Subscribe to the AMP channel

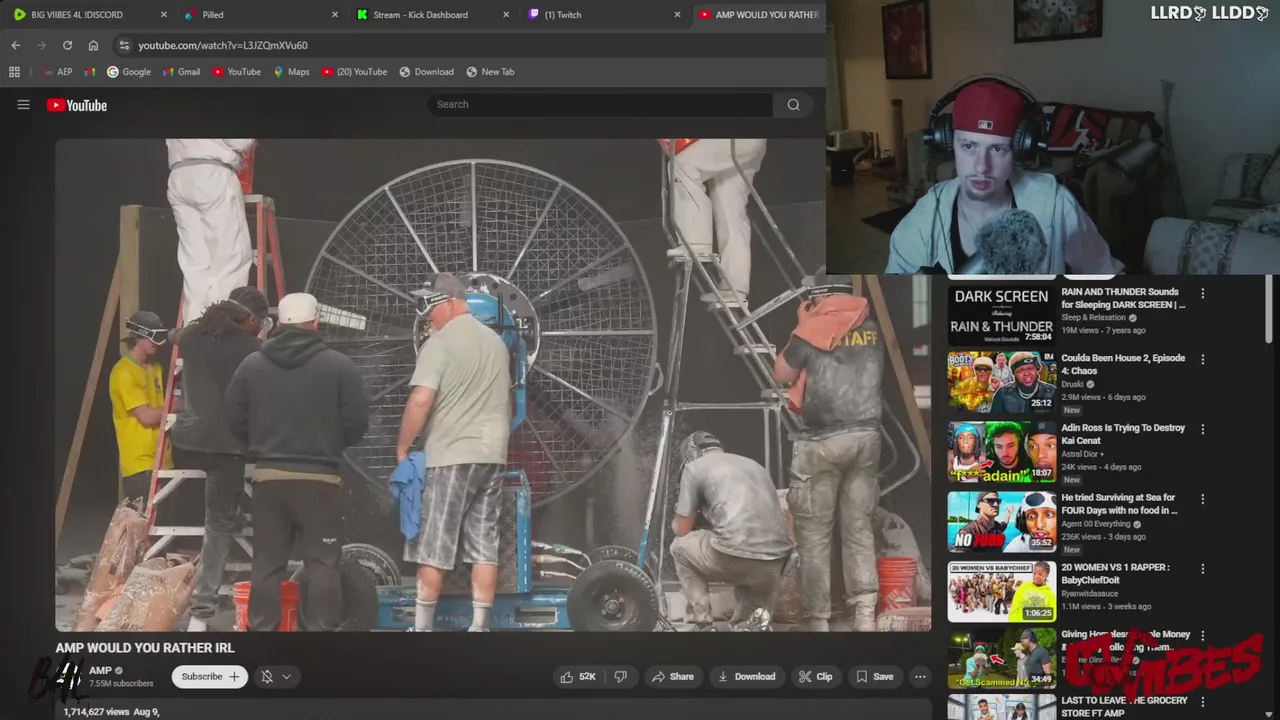click(209, 677)
